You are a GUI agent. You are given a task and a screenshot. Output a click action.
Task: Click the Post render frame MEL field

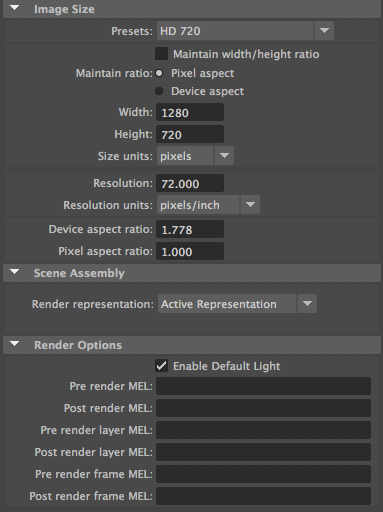pos(263,496)
